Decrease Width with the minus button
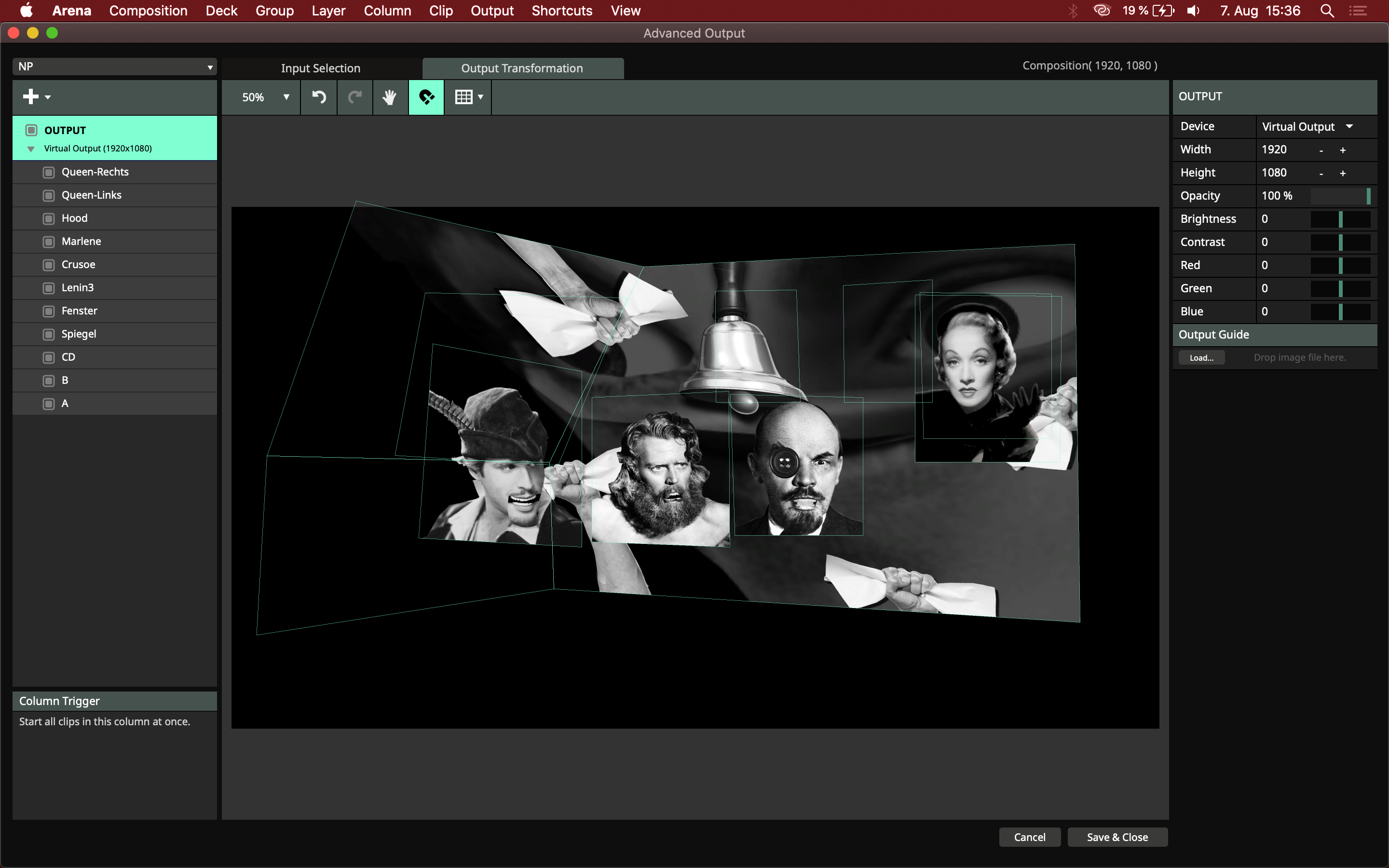The height and width of the screenshot is (868, 1389). (1321, 150)
